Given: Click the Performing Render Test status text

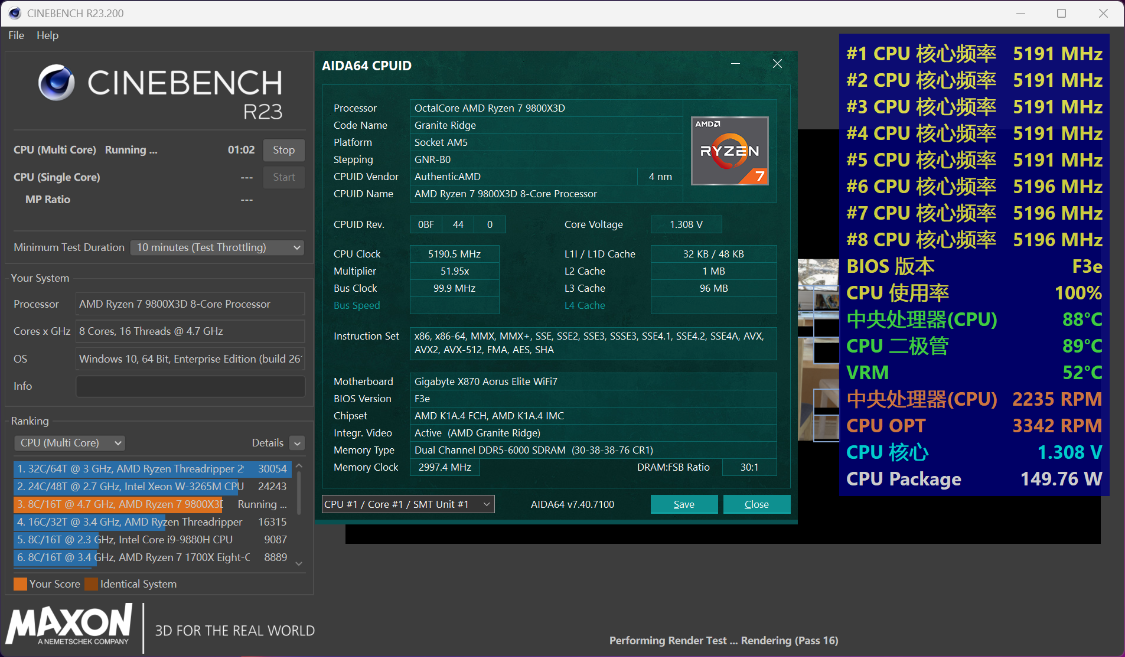Looking at the screenshot, I should [x=723, y=641].
